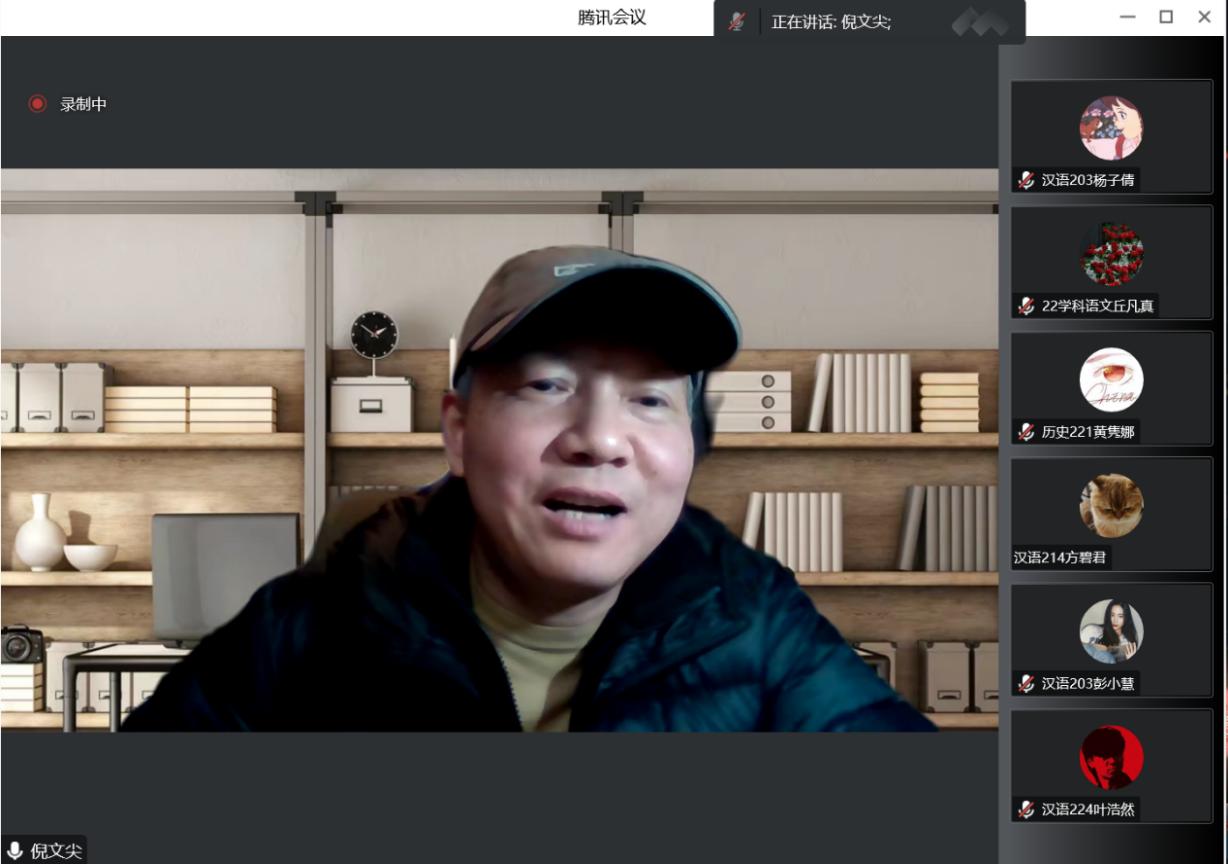Click the microphone icon next to 倪文尖

(x=15, y=851)
